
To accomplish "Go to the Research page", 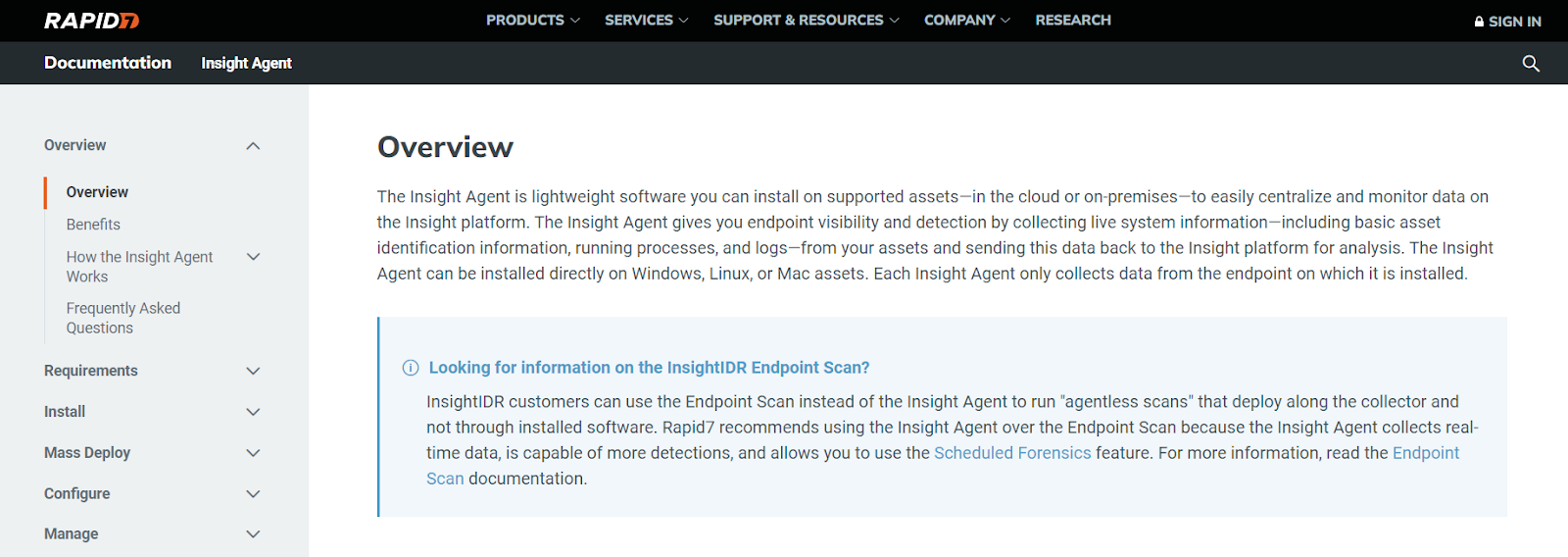I will [x=1073, y=20].
